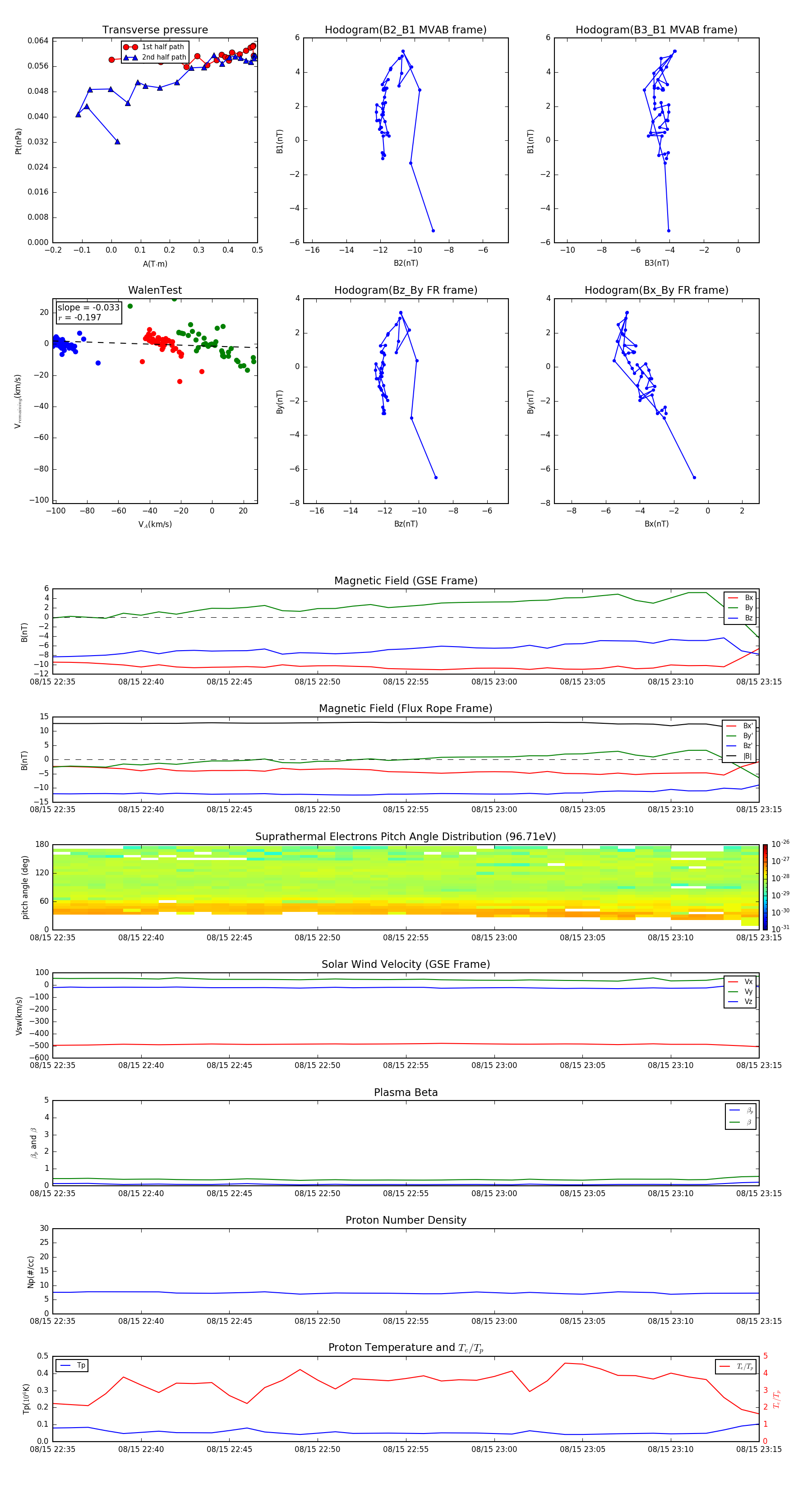This screenshot has width=812, height=1489.
Task: Click the 'Vsw(km/s)' y-axis label
Action: click(x=19, y=1016)
